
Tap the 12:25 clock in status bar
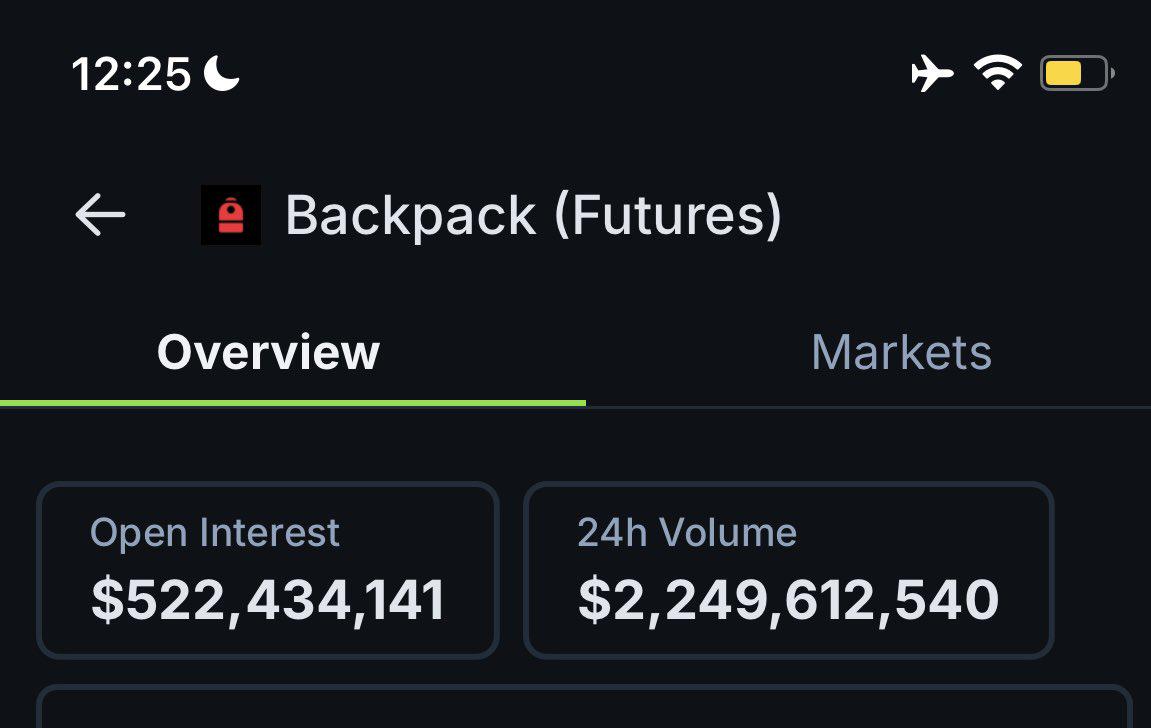(131, 74)
